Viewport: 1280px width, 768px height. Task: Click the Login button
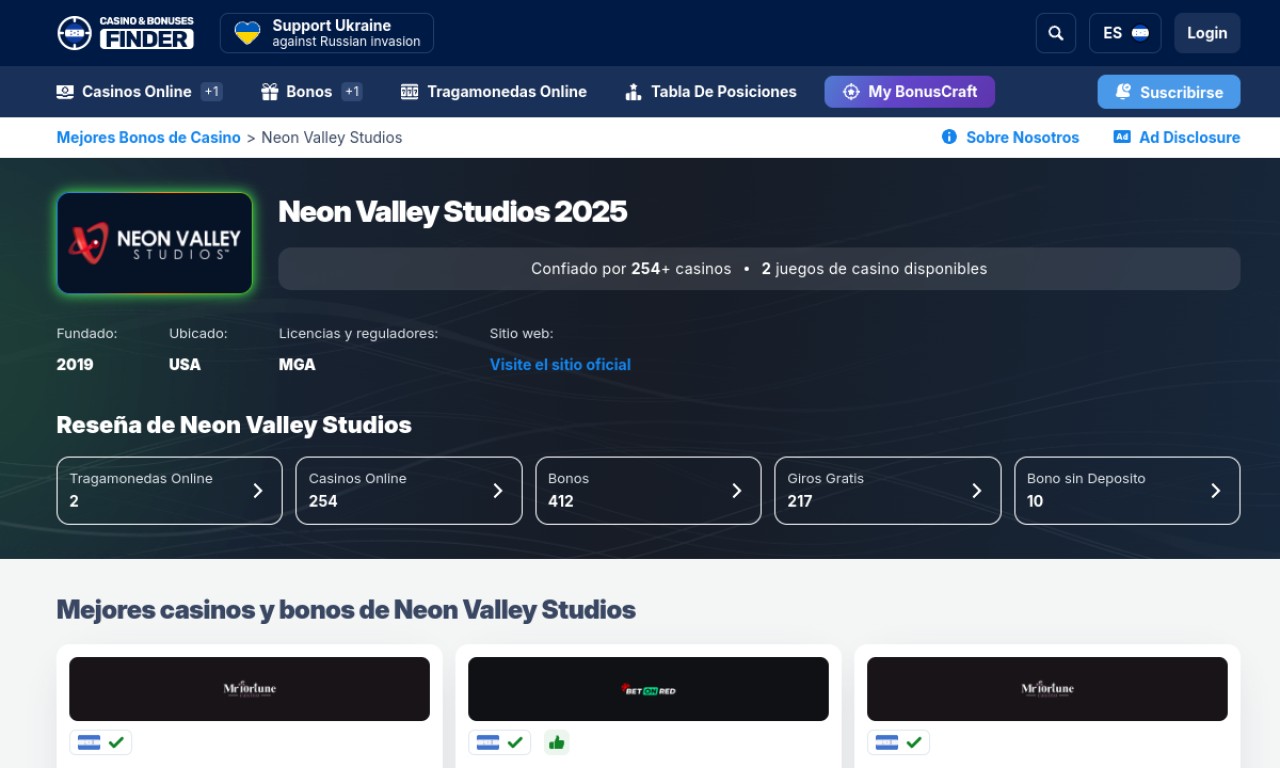tap(1206, 33)
